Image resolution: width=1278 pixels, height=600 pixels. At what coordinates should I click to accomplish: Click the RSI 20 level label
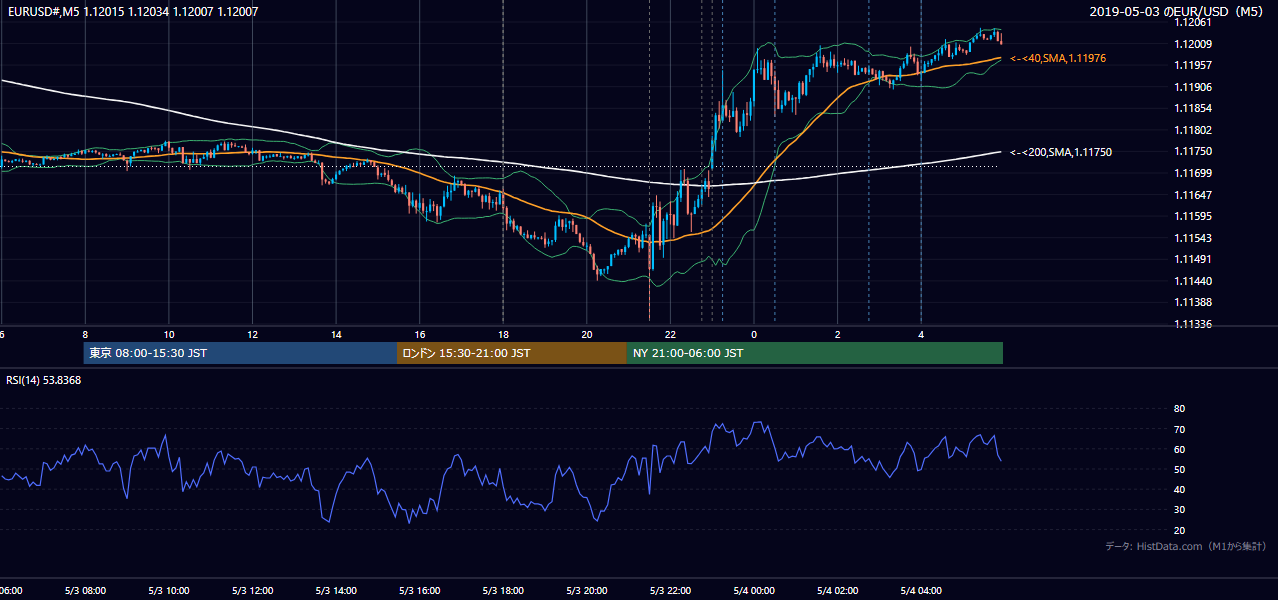pos(1179,530)
